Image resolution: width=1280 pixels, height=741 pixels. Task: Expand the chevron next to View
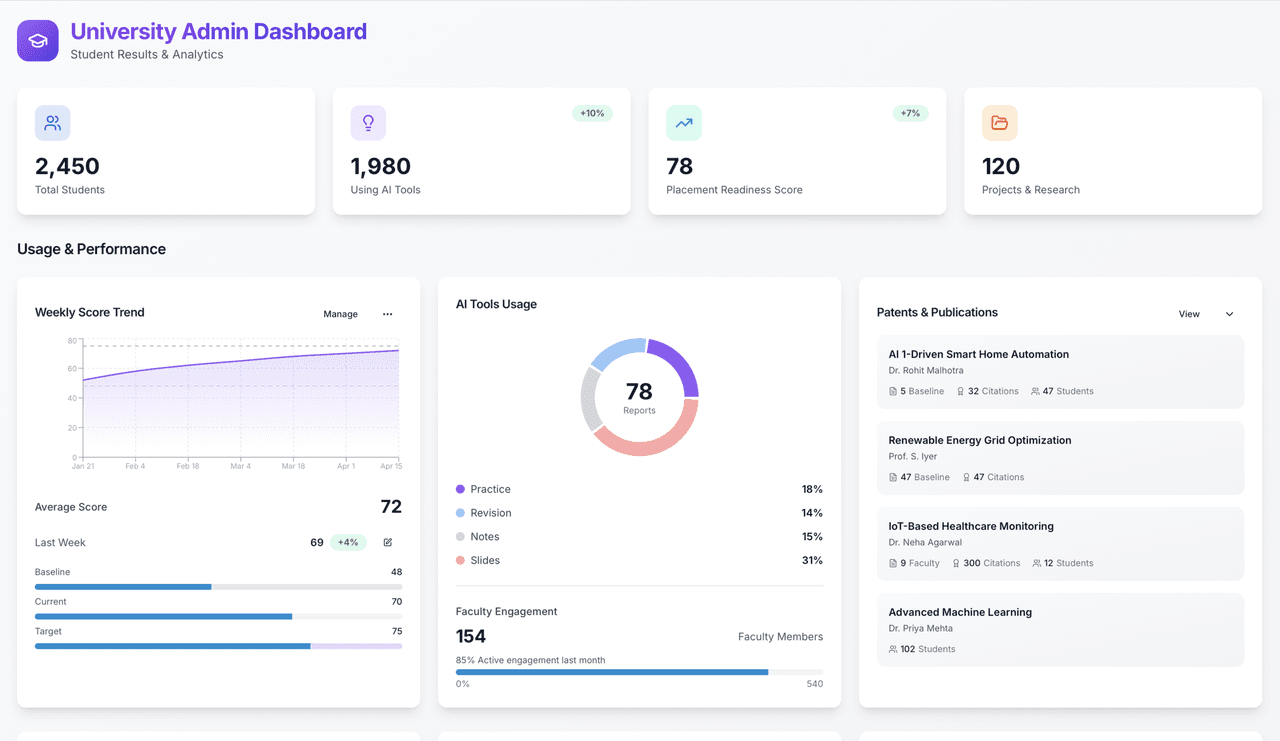(1230, 314)
